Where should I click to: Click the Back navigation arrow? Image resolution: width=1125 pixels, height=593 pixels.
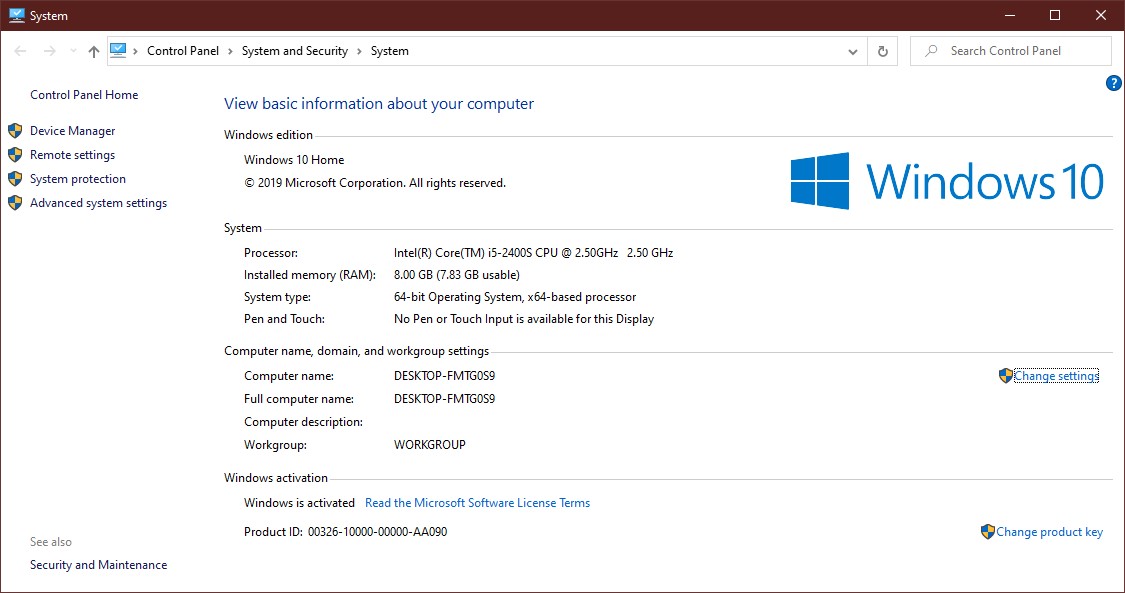point(21,51)
